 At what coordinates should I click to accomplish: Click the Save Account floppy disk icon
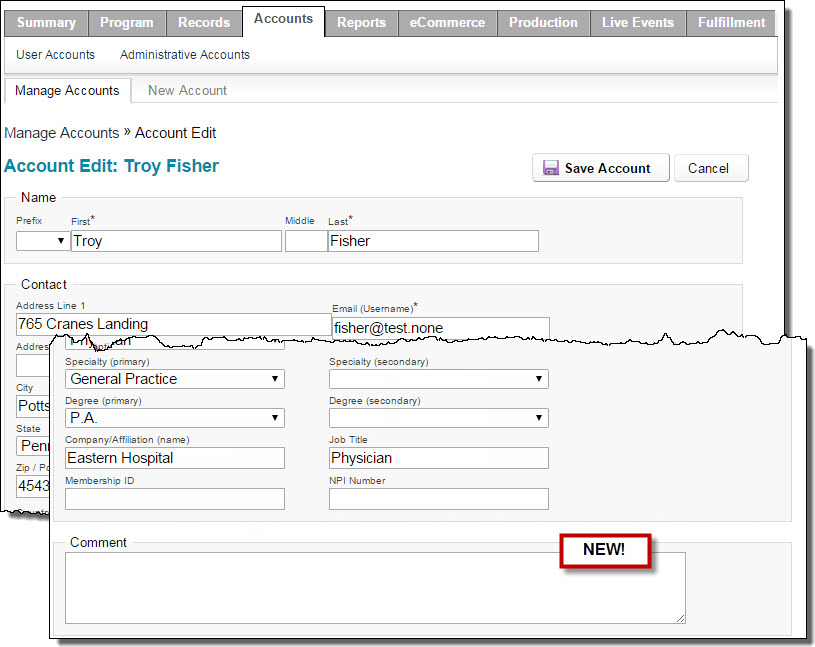[x=550, y=168]
